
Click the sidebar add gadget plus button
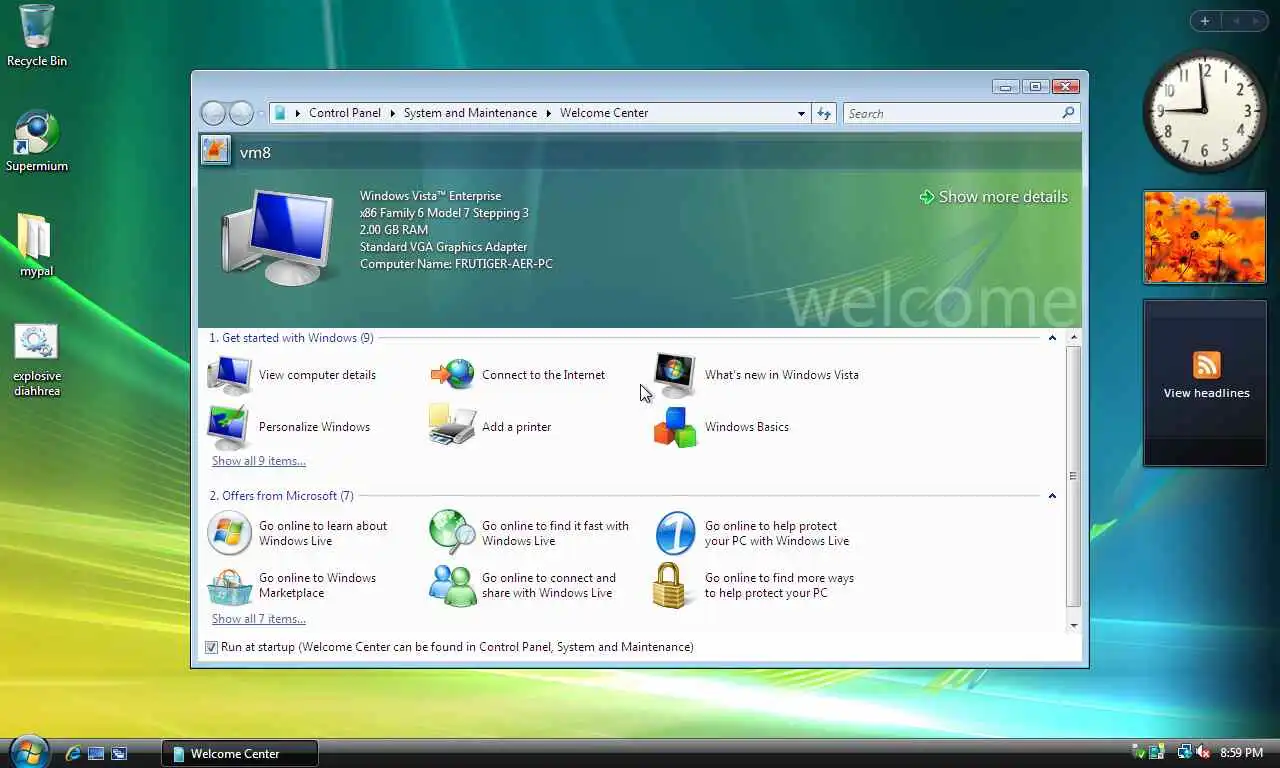click(x=1205, y=21)
